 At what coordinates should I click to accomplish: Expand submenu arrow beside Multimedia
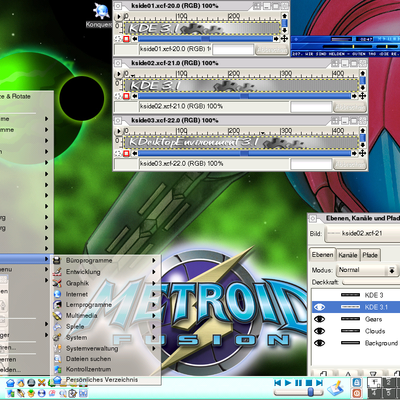(154, 315)
